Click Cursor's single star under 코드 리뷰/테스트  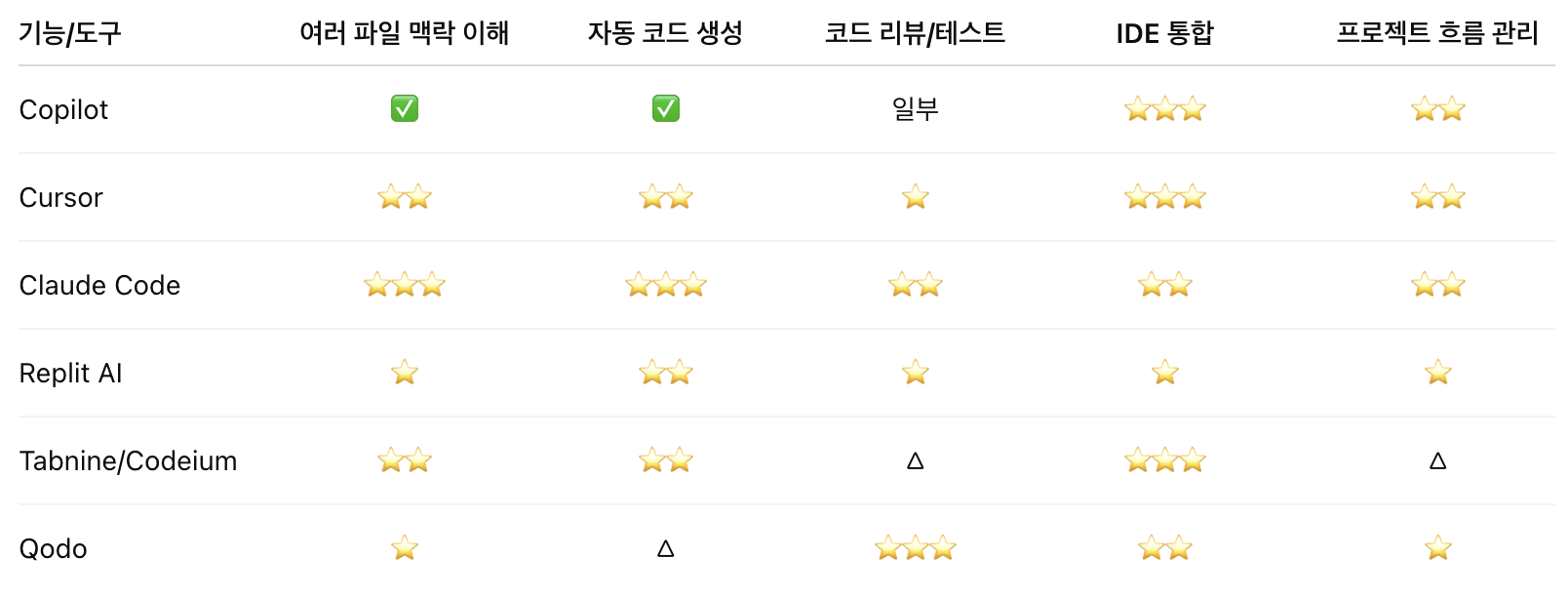916,197
